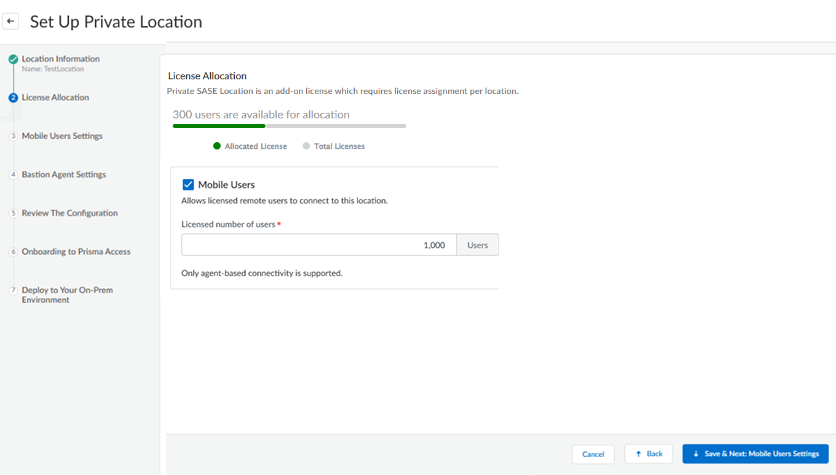Image resolution: width=836 pixels, height=475 pixels.
Task: Go to Bastion Agent Settings step
Action: pos(64,175)
